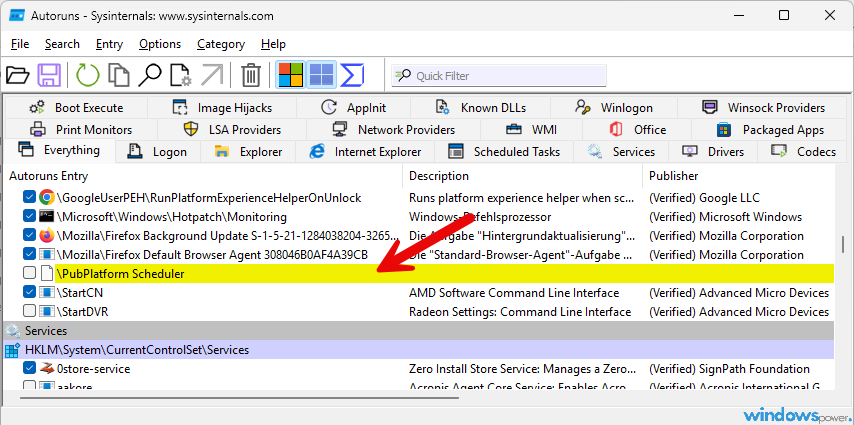Enable the PubPlatform Scheduler checkbox
Viewport: 854px width, 425px height.
[x=29, y=274]
